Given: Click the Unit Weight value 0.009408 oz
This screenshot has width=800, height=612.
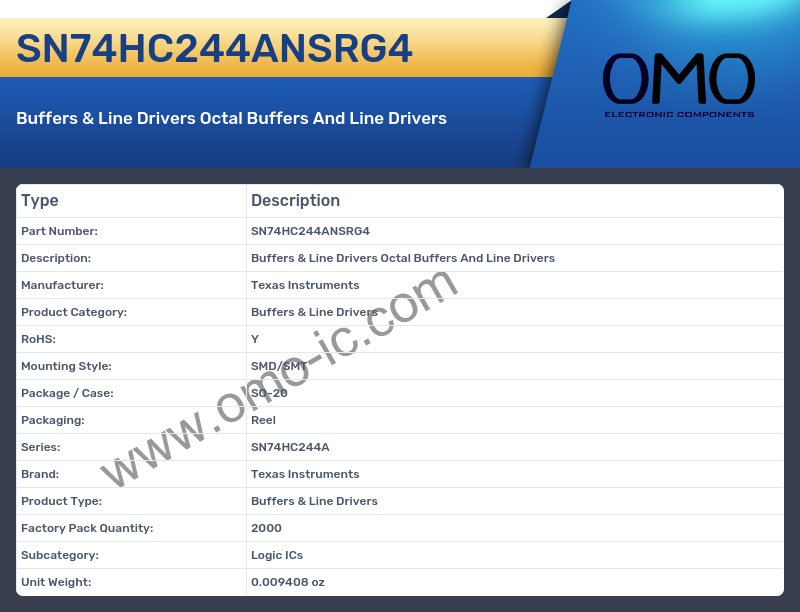Looking at the screenshot, I should coord(288,582).
